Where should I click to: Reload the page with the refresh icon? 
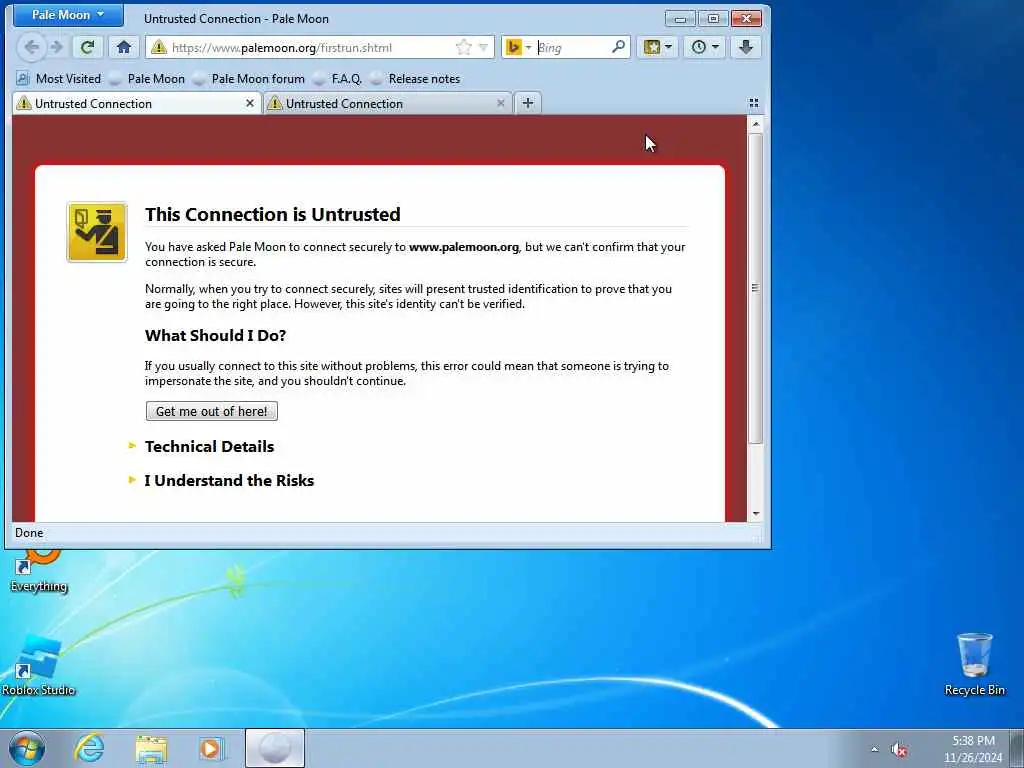88,47
